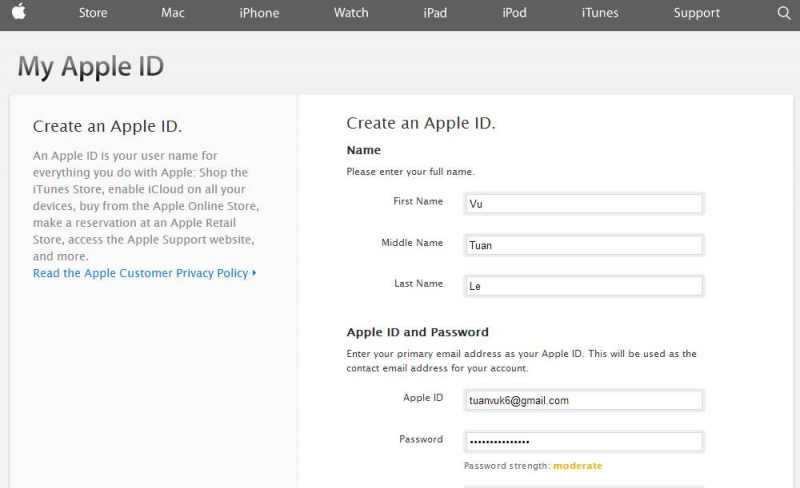The image size is (800, 488).
Task: Focus the Middle Name field containing Tuan
Action: (584, 245)
